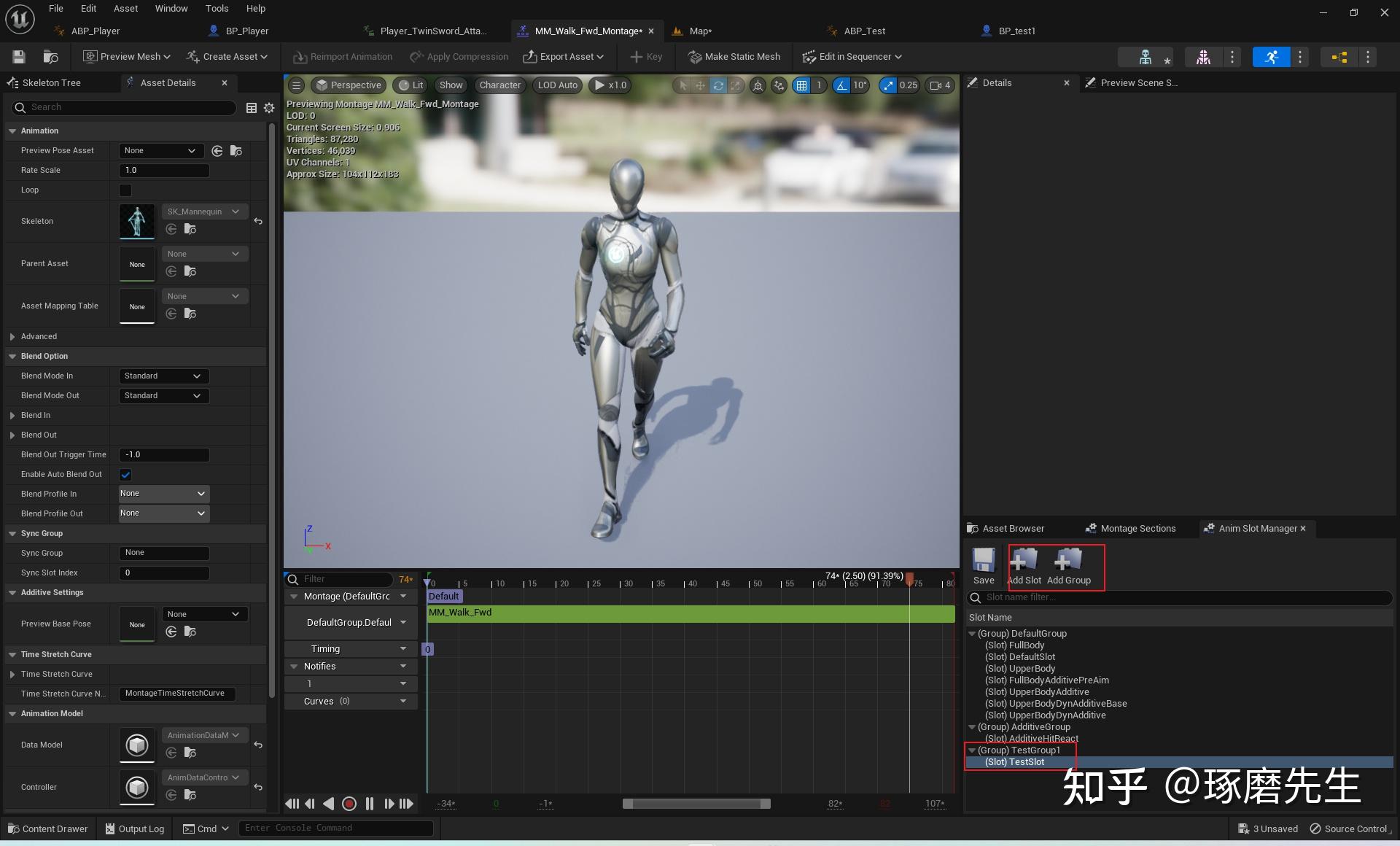The image size is (1400, 846).
Task: Click the Browse to Skeleton asset icon
Action: [190, 229]
